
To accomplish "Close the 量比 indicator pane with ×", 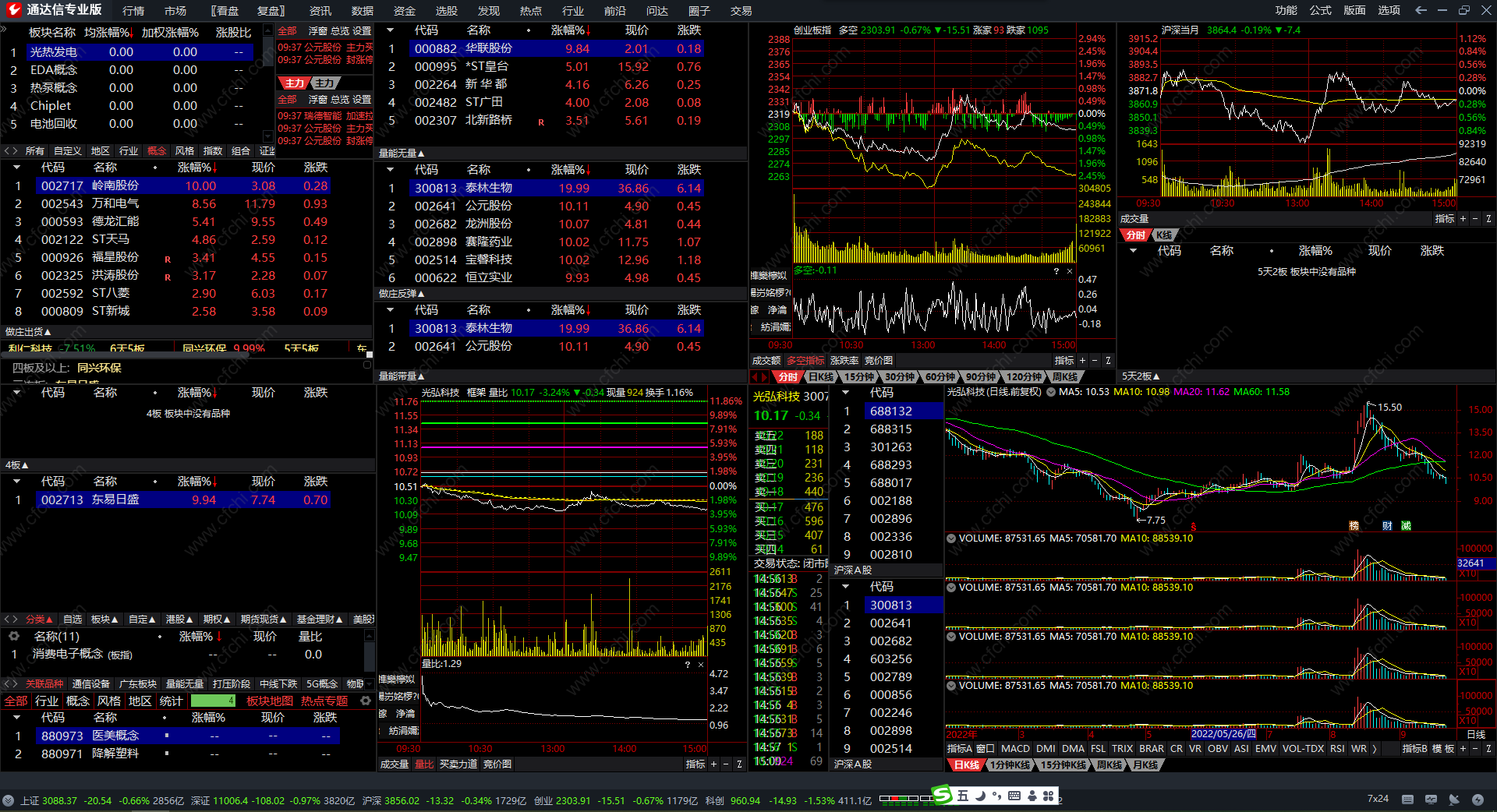I will point(701,665).
